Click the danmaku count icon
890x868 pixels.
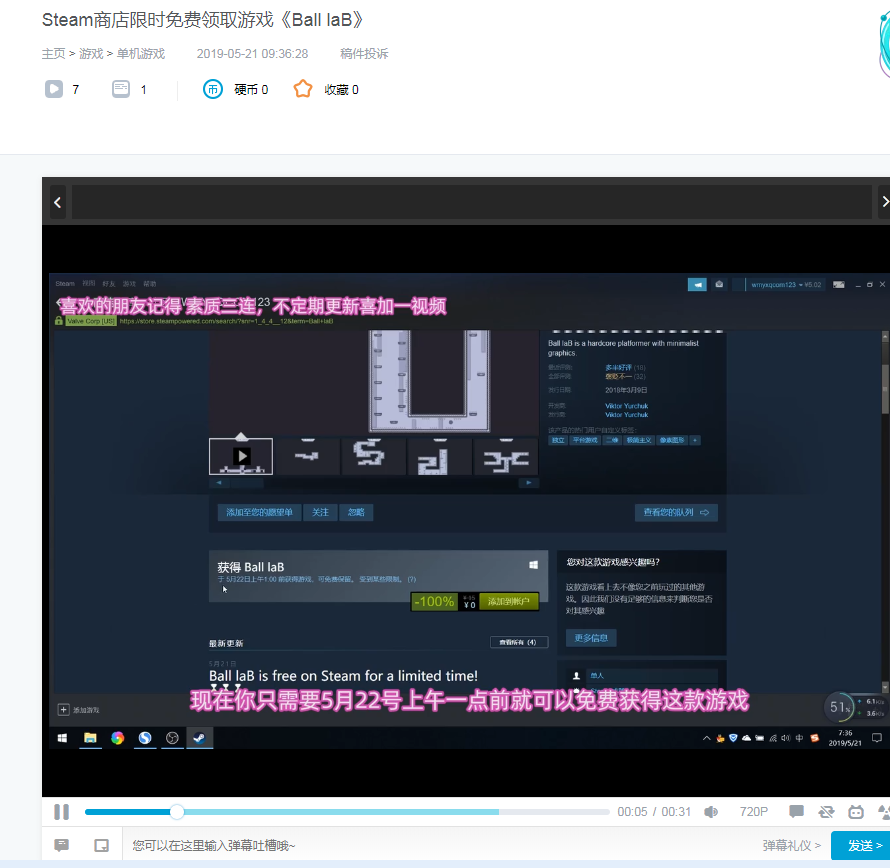click(121, 89)
